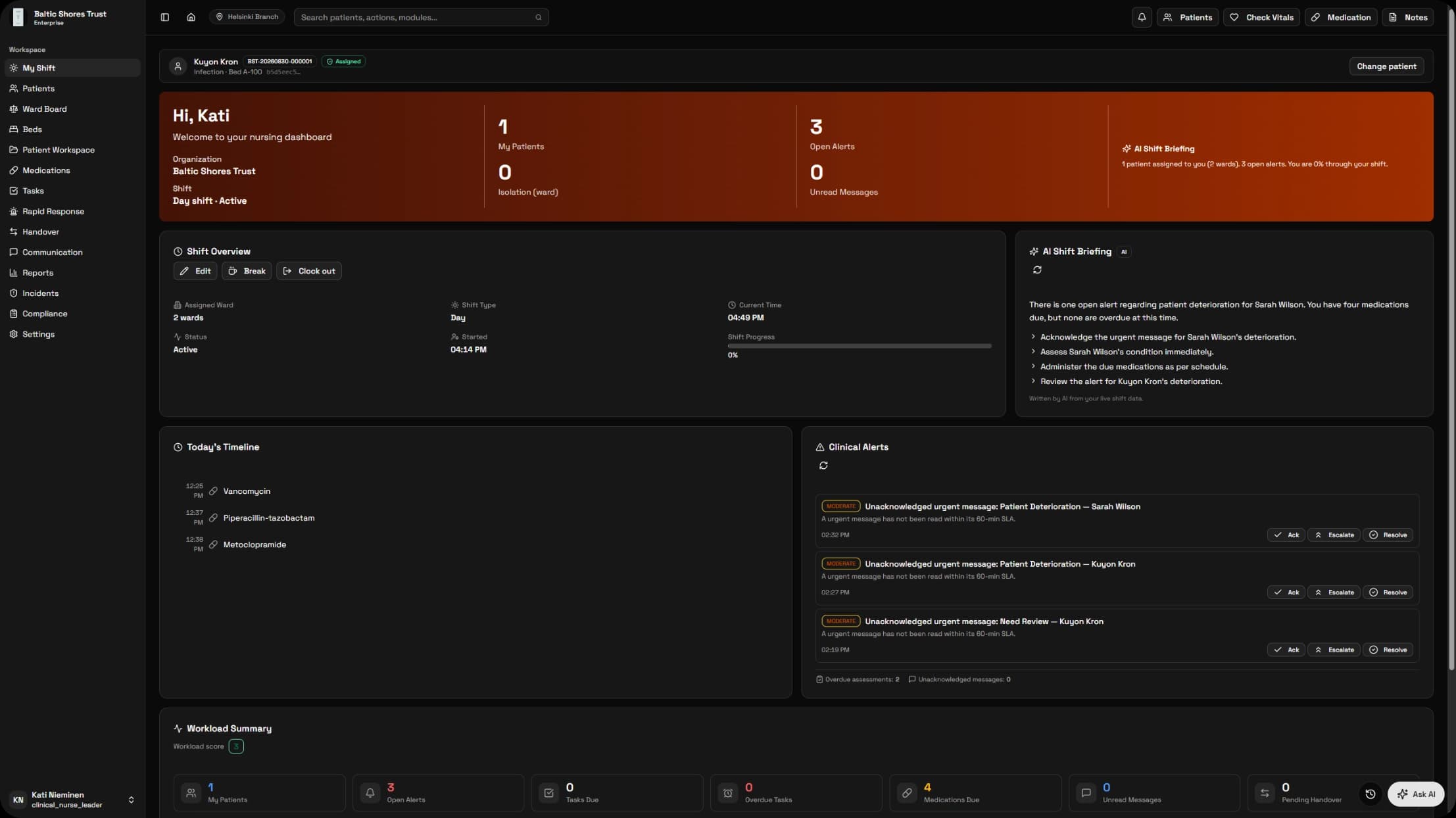Open Ward Board in the sidebar
Screen dimensions: 1456x818
(x=72, y=109)
